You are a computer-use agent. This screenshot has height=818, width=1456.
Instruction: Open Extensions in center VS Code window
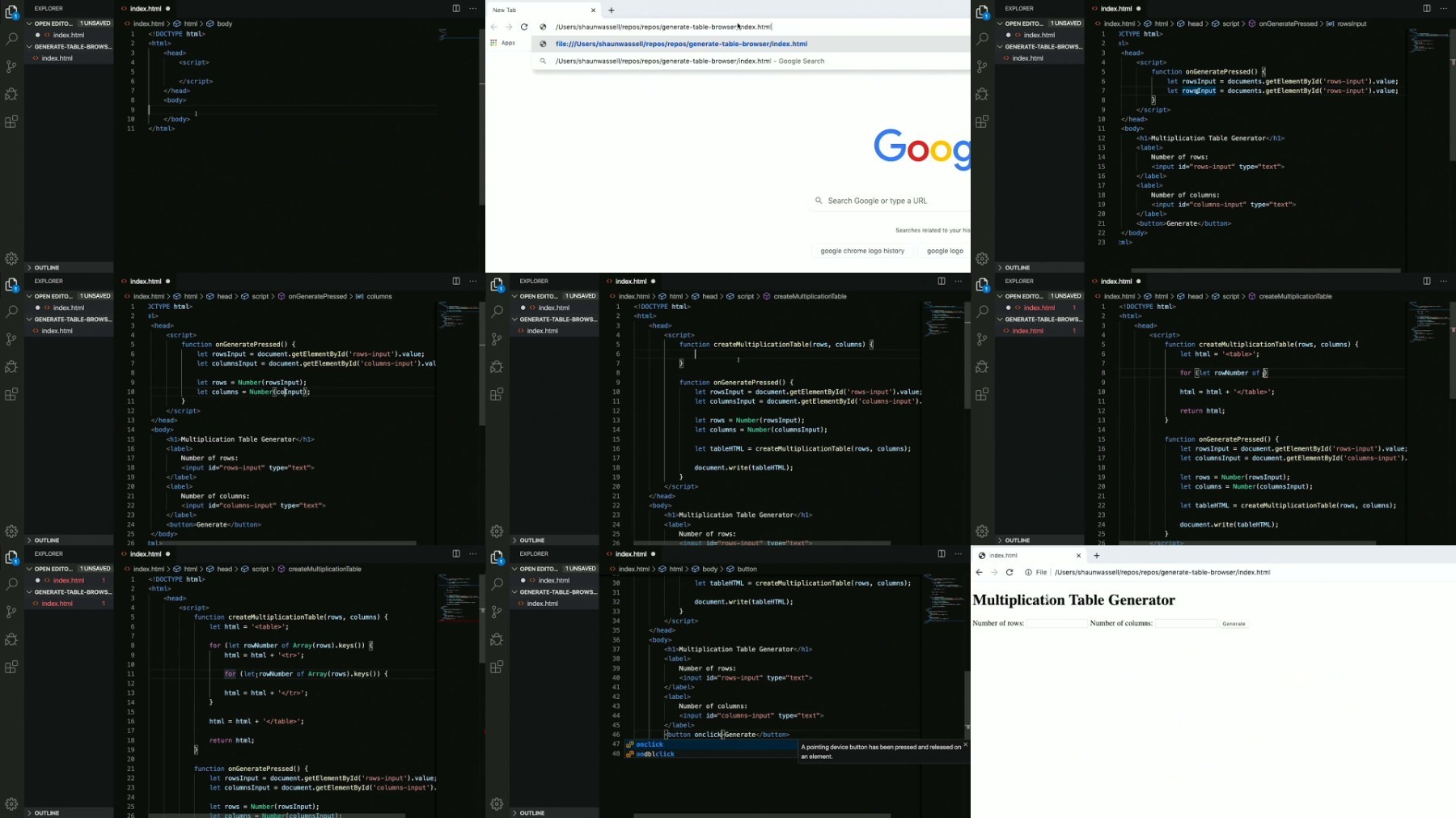point(497,395)
